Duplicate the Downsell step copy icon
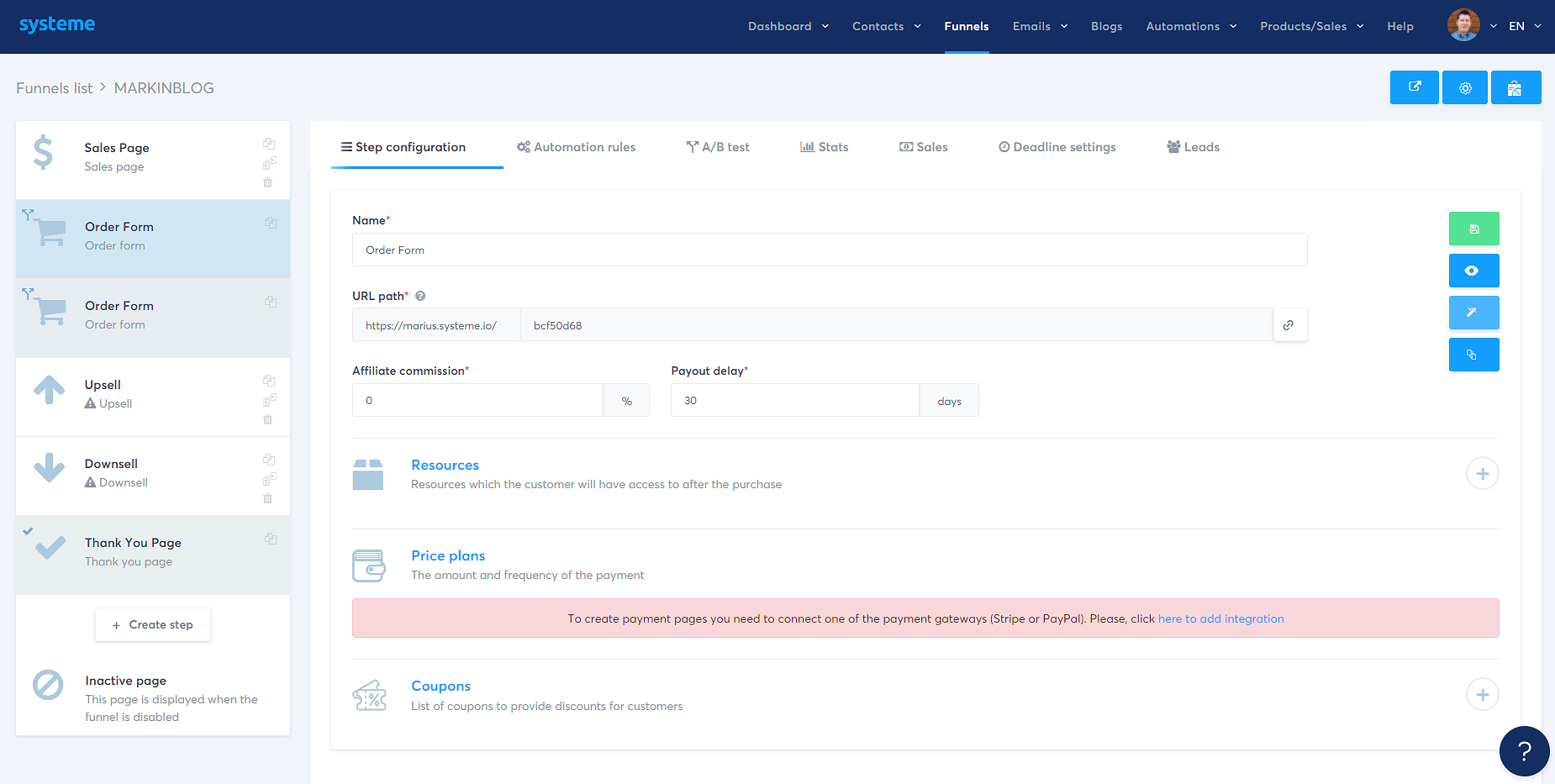The image size is (1555, 784). point(269,460)
